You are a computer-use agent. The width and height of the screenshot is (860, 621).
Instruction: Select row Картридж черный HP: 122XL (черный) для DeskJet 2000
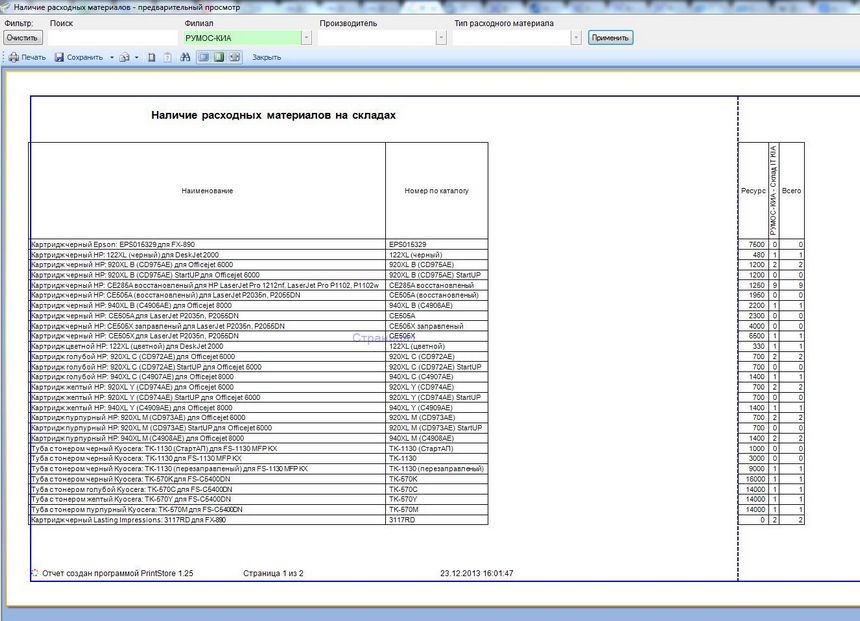click(207, 255)
